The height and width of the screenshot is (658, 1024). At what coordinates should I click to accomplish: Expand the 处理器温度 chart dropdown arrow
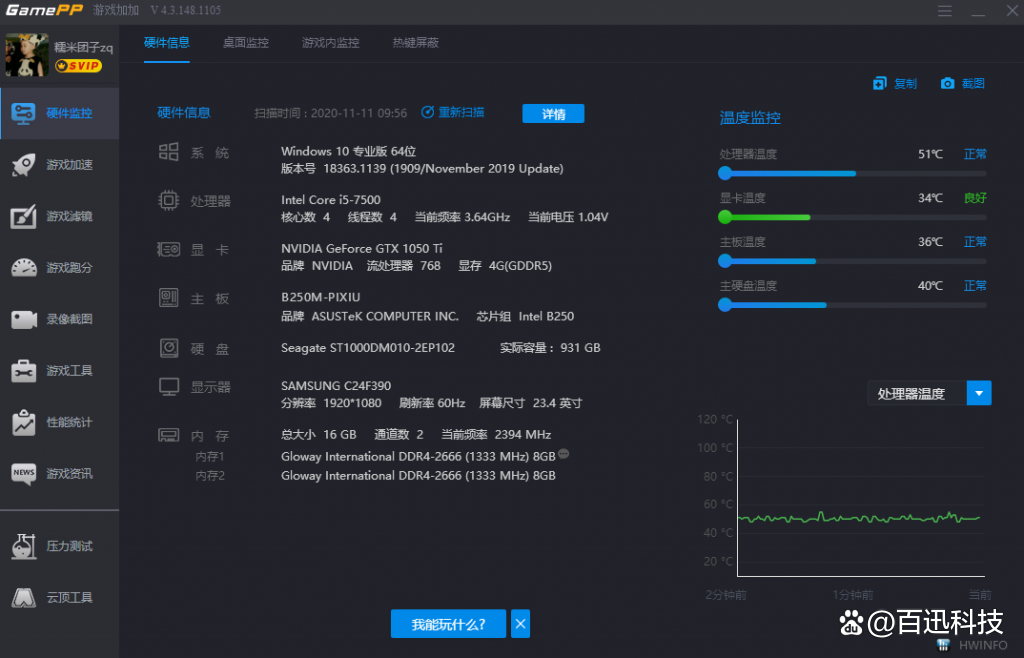[979, 393]
